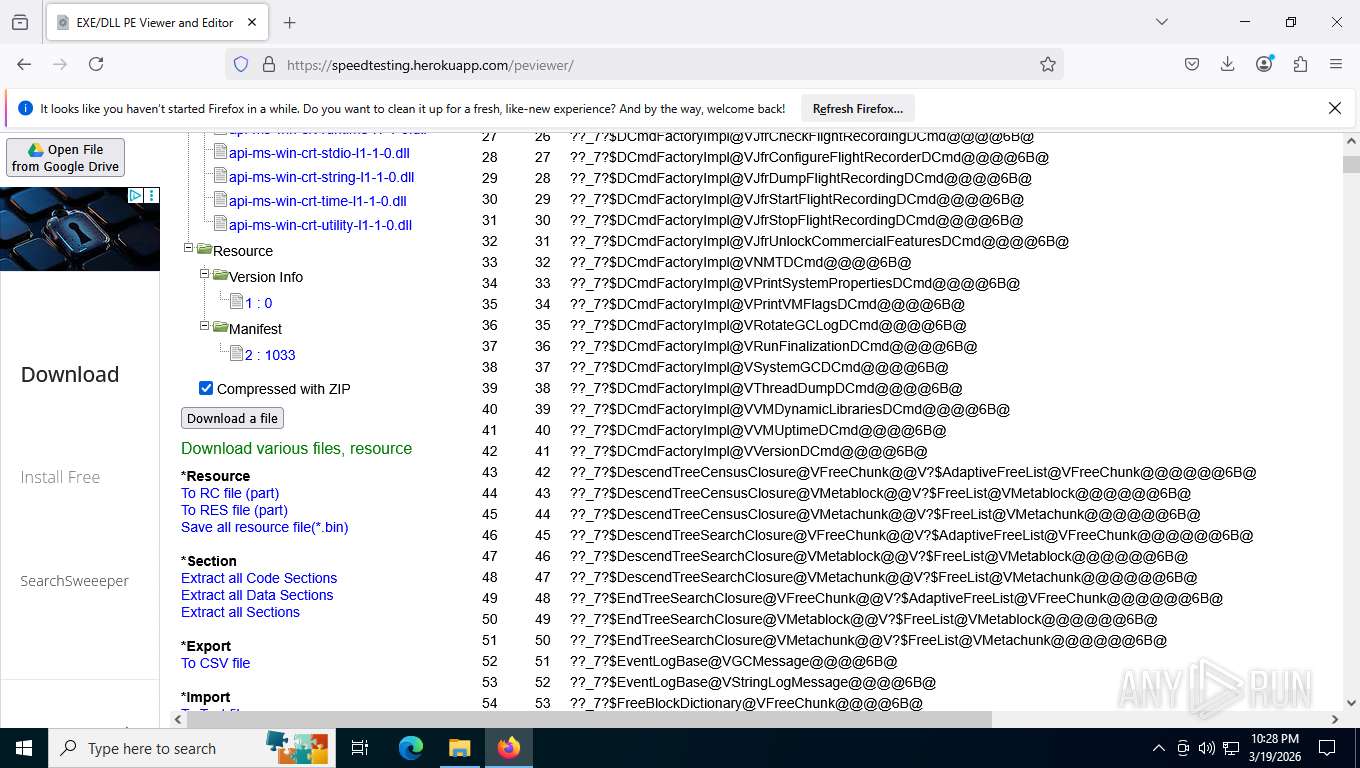Click the Resource folder icon

tap(204, 249)
